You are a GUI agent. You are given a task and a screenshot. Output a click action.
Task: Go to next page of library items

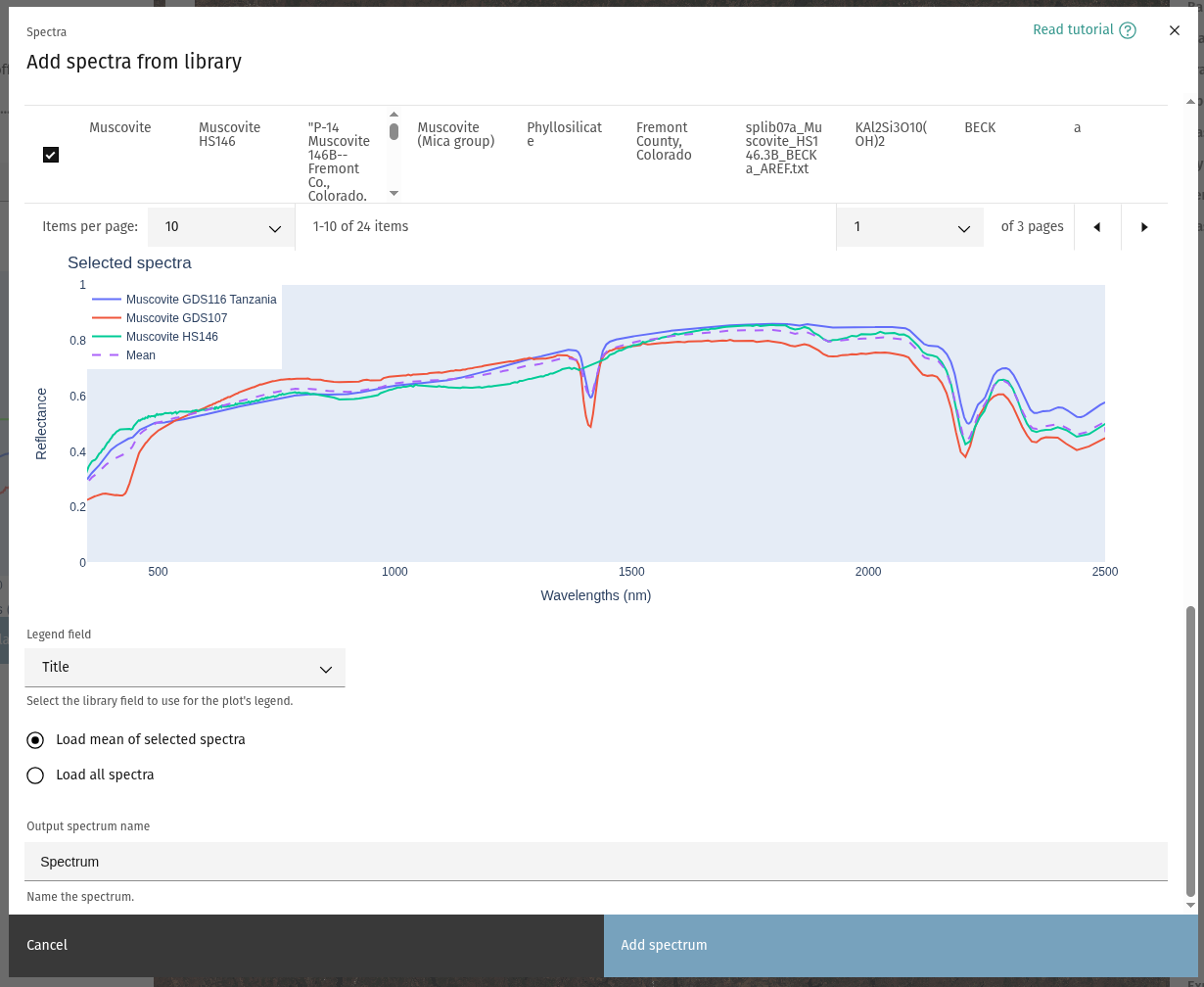tap(1144, 227)
